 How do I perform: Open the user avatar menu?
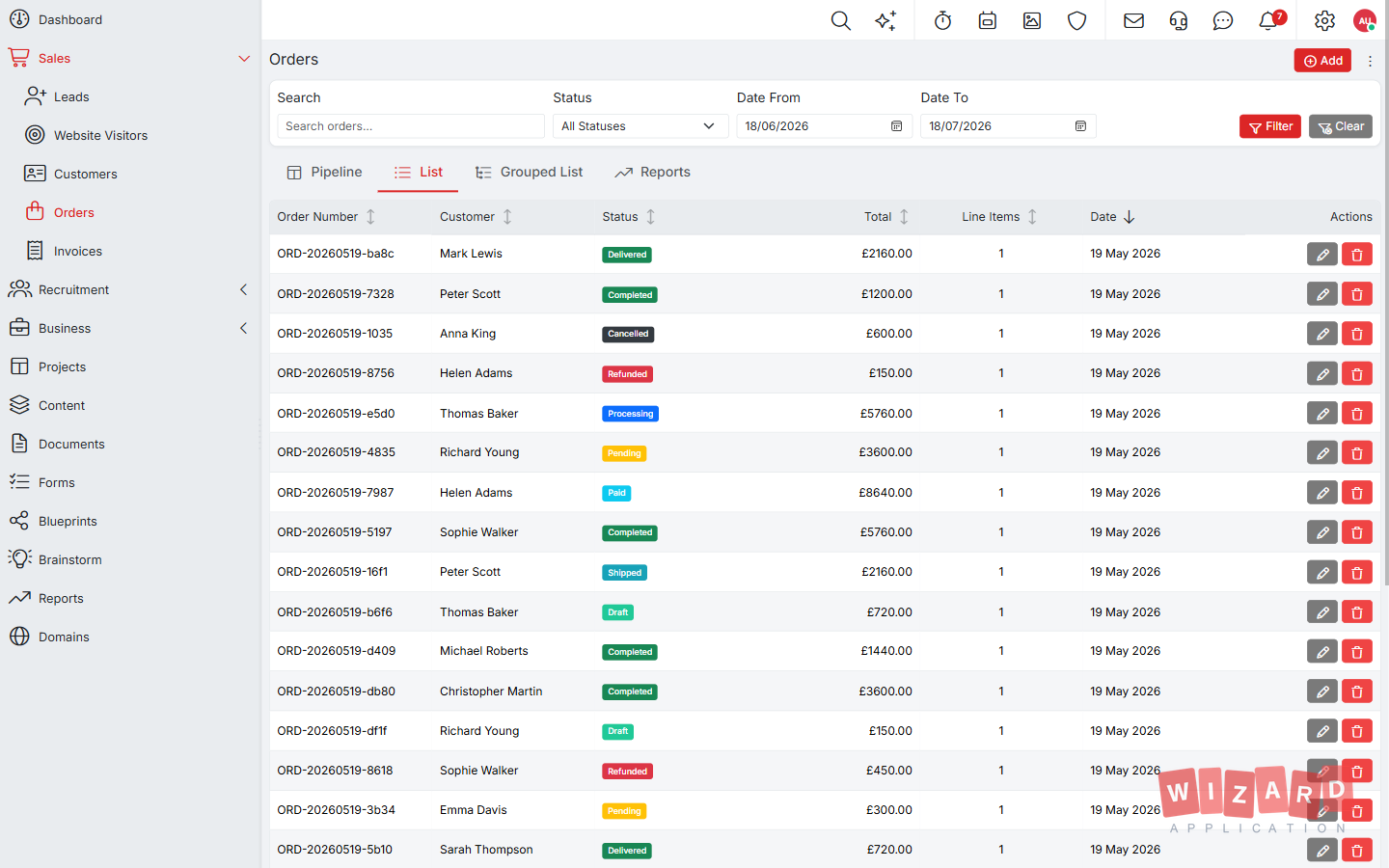click(1365, 20)
